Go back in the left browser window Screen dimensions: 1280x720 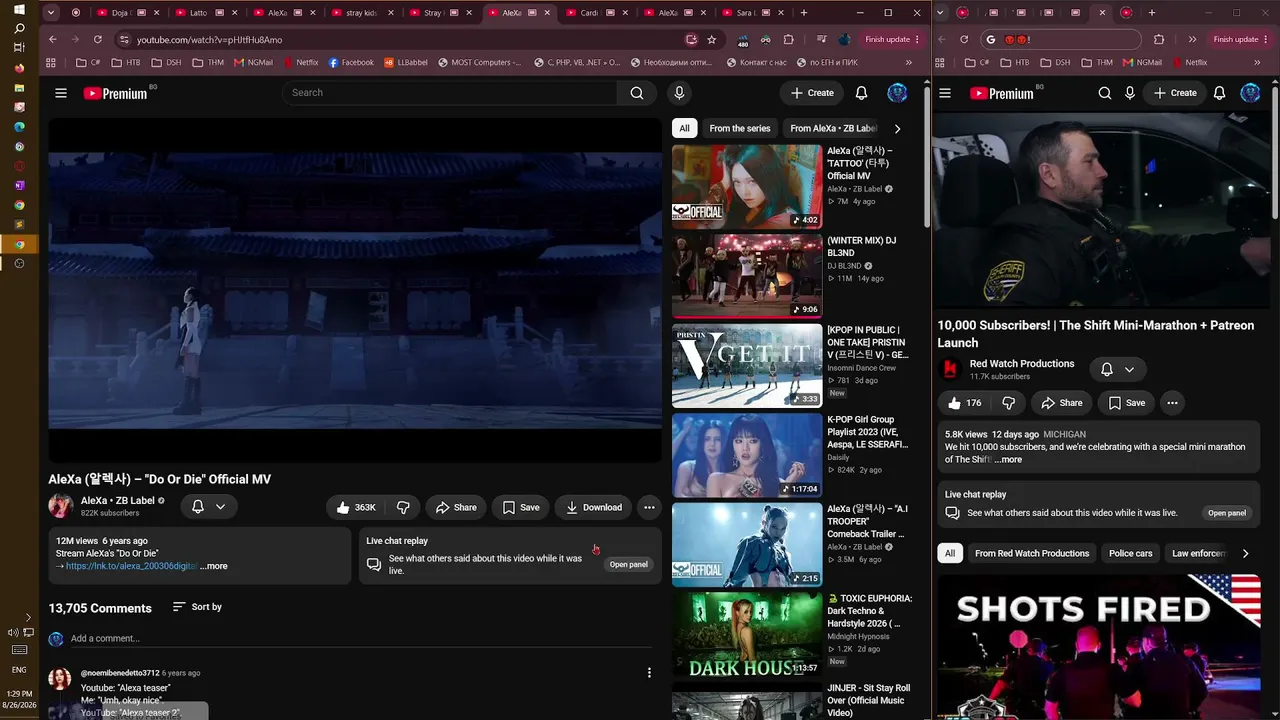click(x=52, y=40)
